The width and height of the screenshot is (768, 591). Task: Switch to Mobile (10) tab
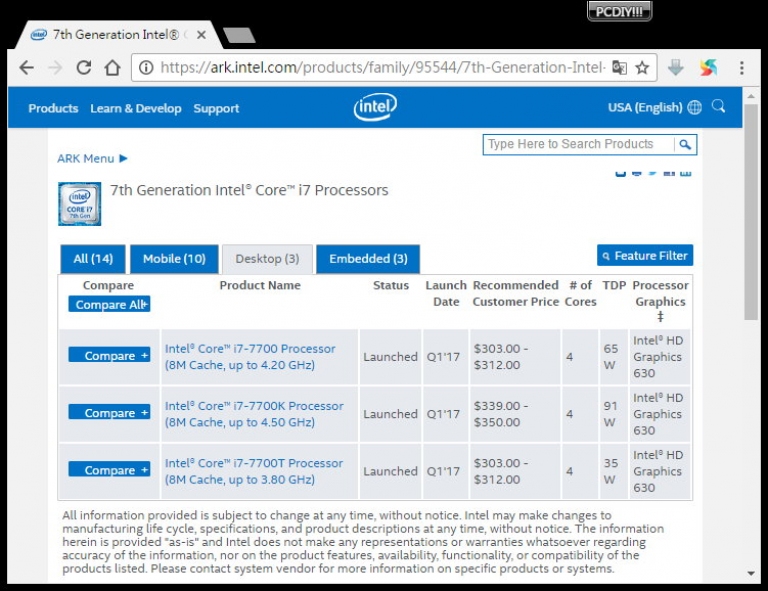[x=174, y=259]
